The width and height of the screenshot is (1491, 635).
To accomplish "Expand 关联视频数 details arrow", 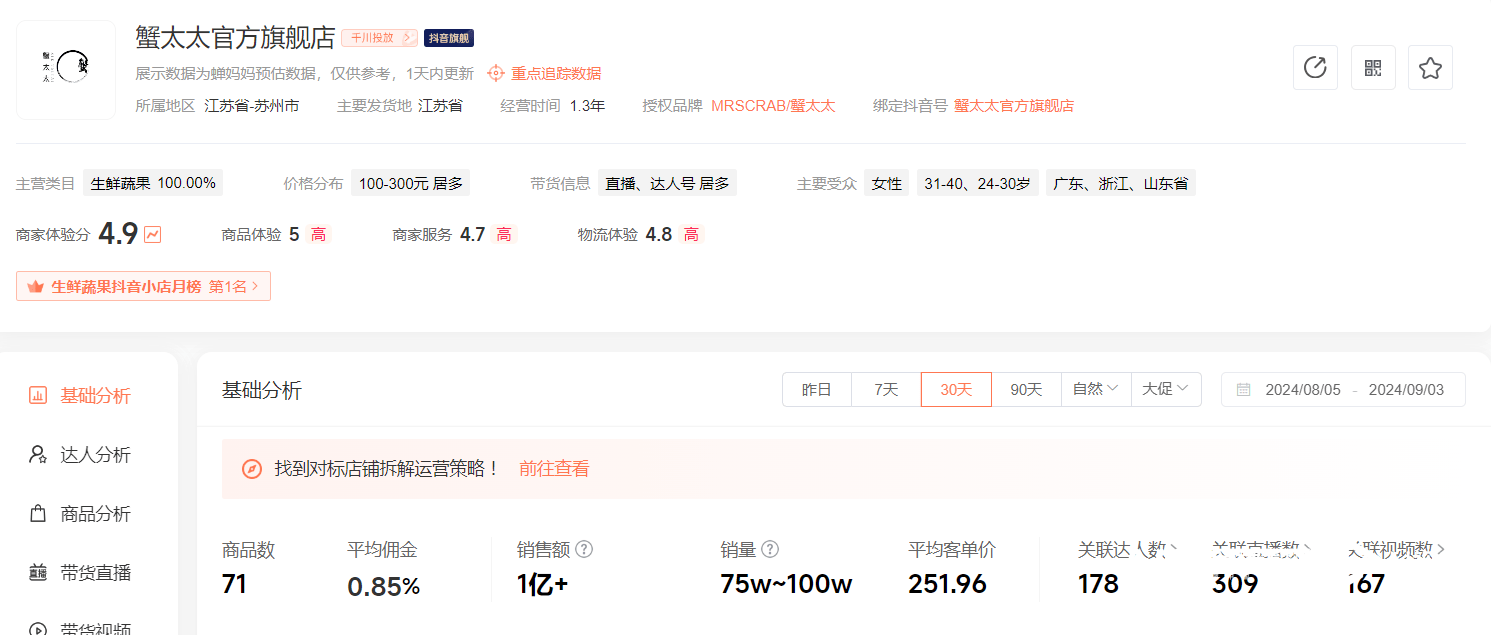I will 1441,549.
